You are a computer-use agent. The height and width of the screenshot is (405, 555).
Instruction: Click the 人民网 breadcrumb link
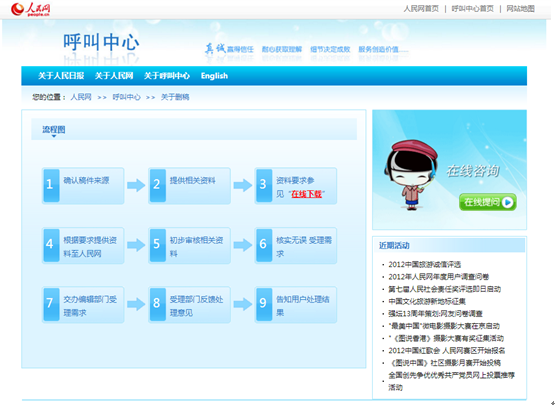(81, 97)
